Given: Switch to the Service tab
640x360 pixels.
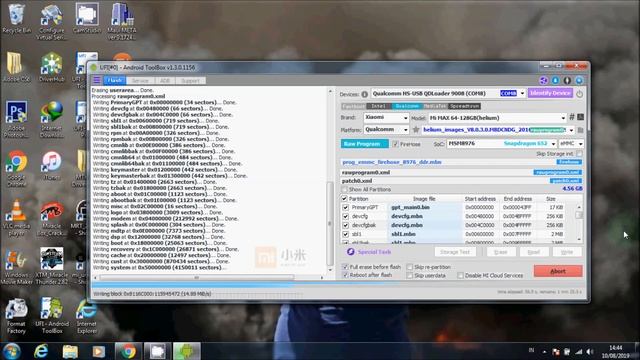Looking at the screenshot, I should (x=140, y=80).
